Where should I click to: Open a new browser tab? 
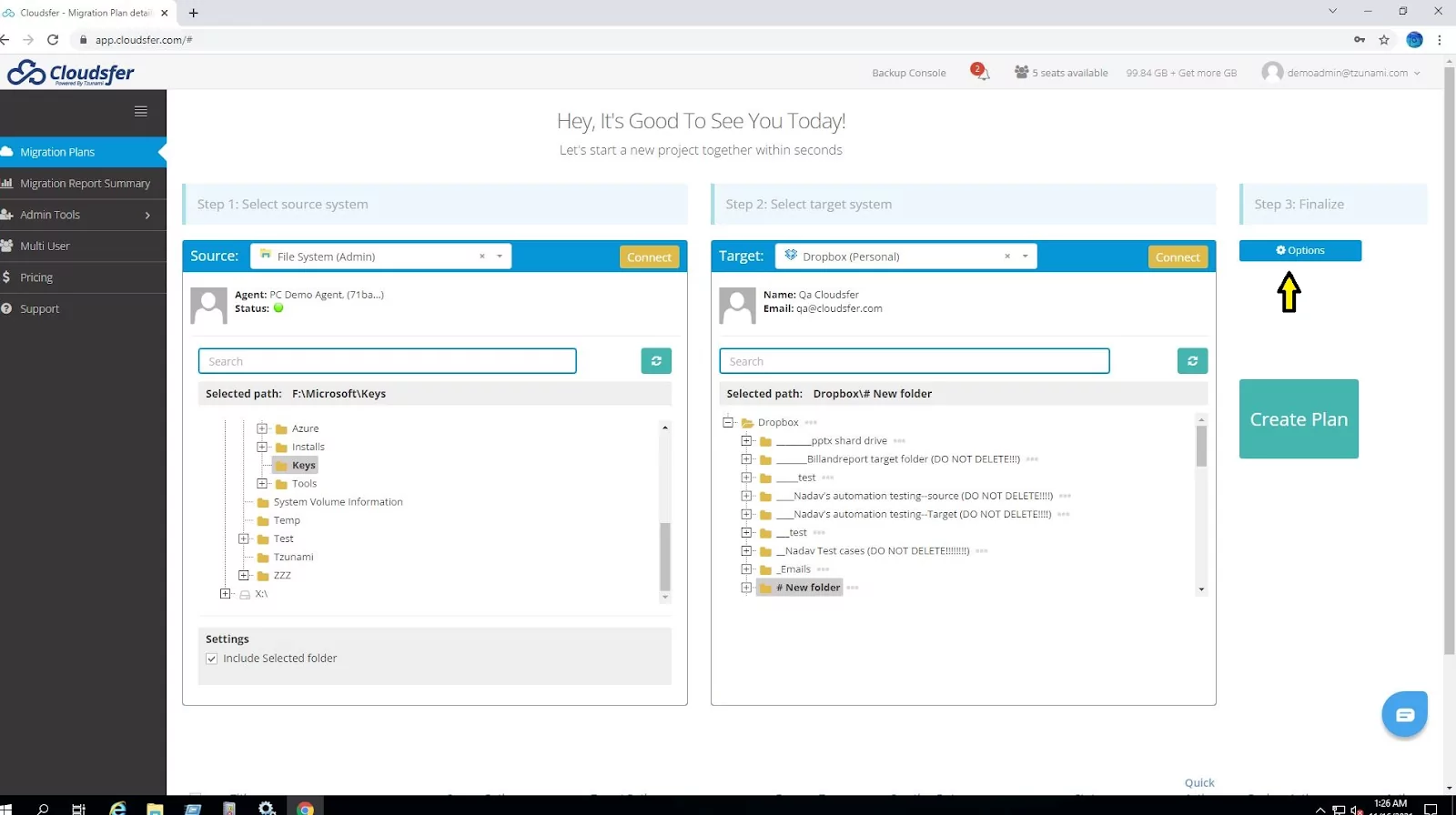(x=193, y=13)
